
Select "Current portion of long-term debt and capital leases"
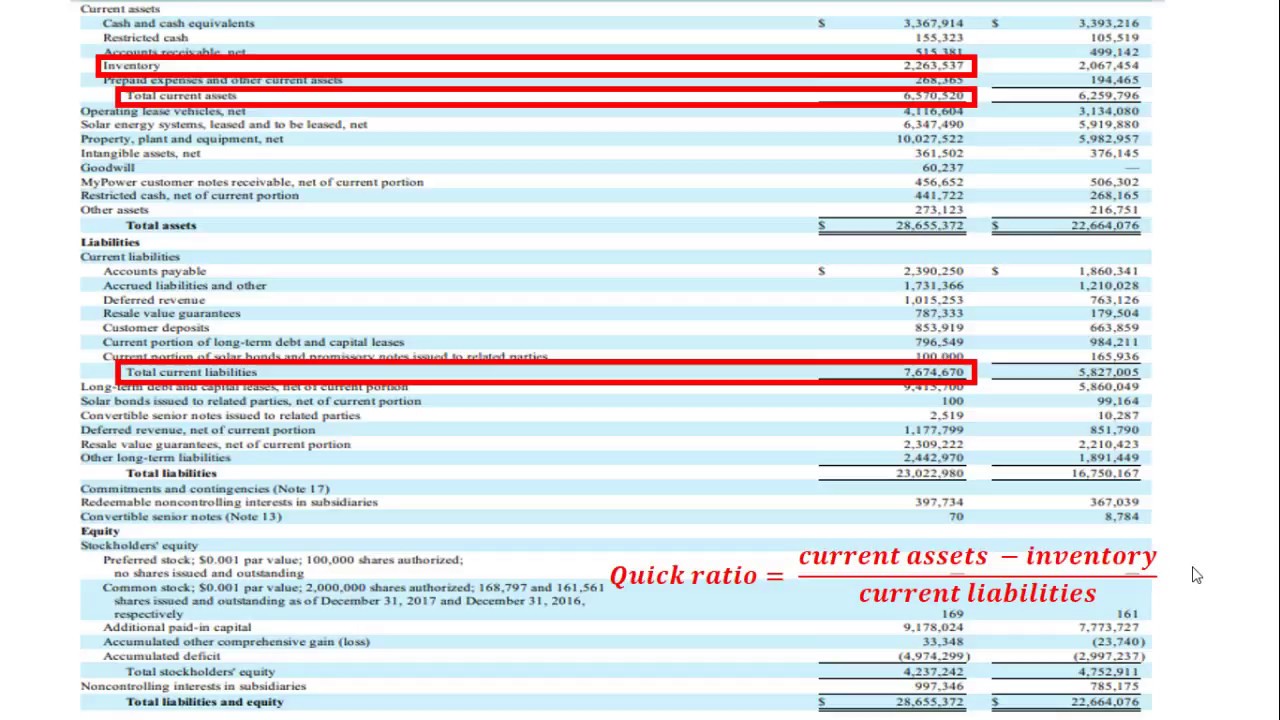(254, 342)
